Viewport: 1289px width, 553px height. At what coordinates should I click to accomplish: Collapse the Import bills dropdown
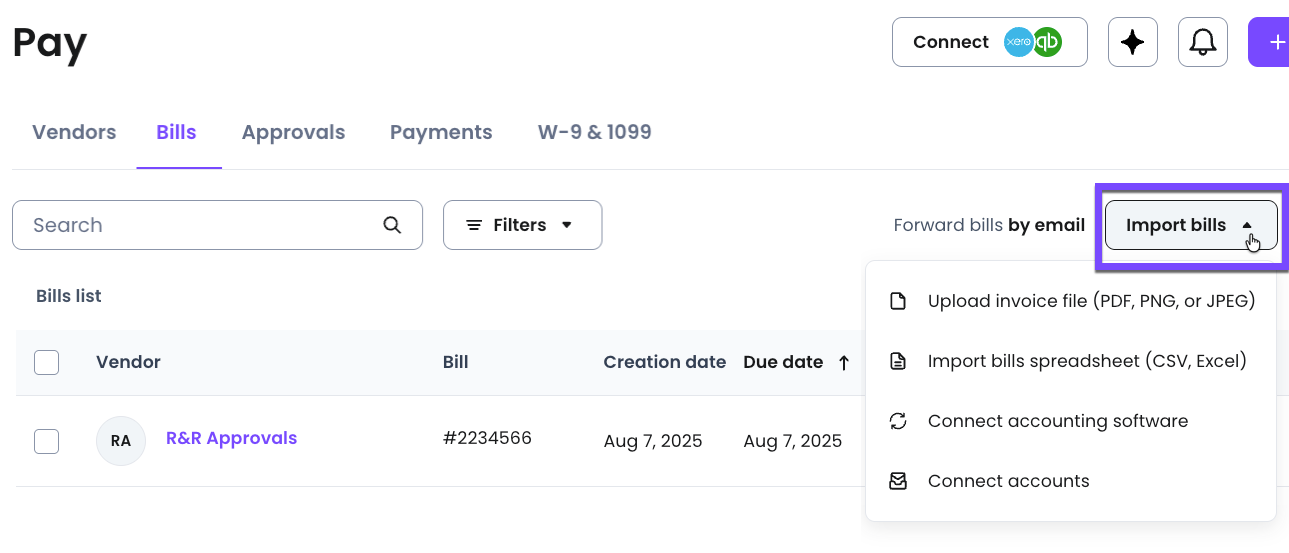(x=1190, y=225)
